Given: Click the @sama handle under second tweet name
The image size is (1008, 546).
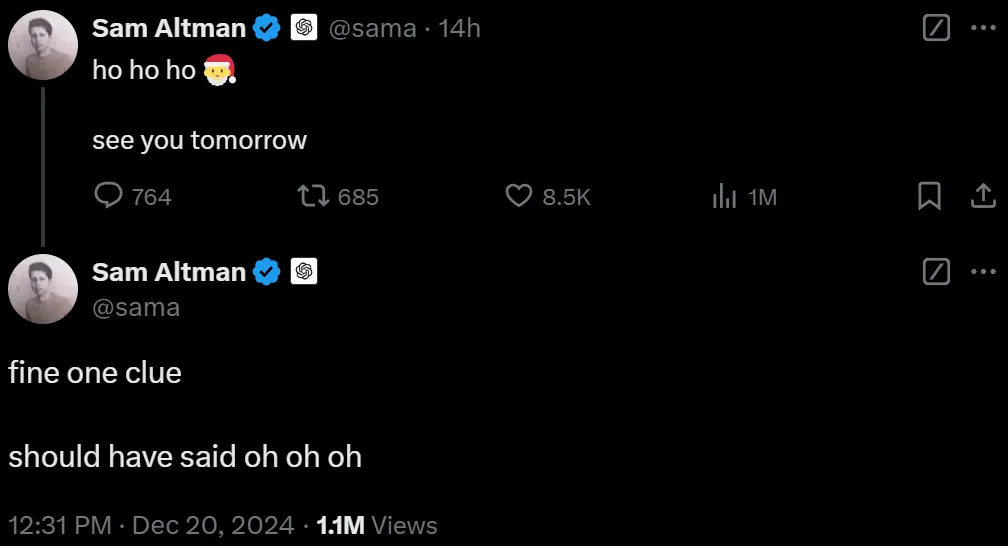Looking at the screenshot, I should (136, 306).
